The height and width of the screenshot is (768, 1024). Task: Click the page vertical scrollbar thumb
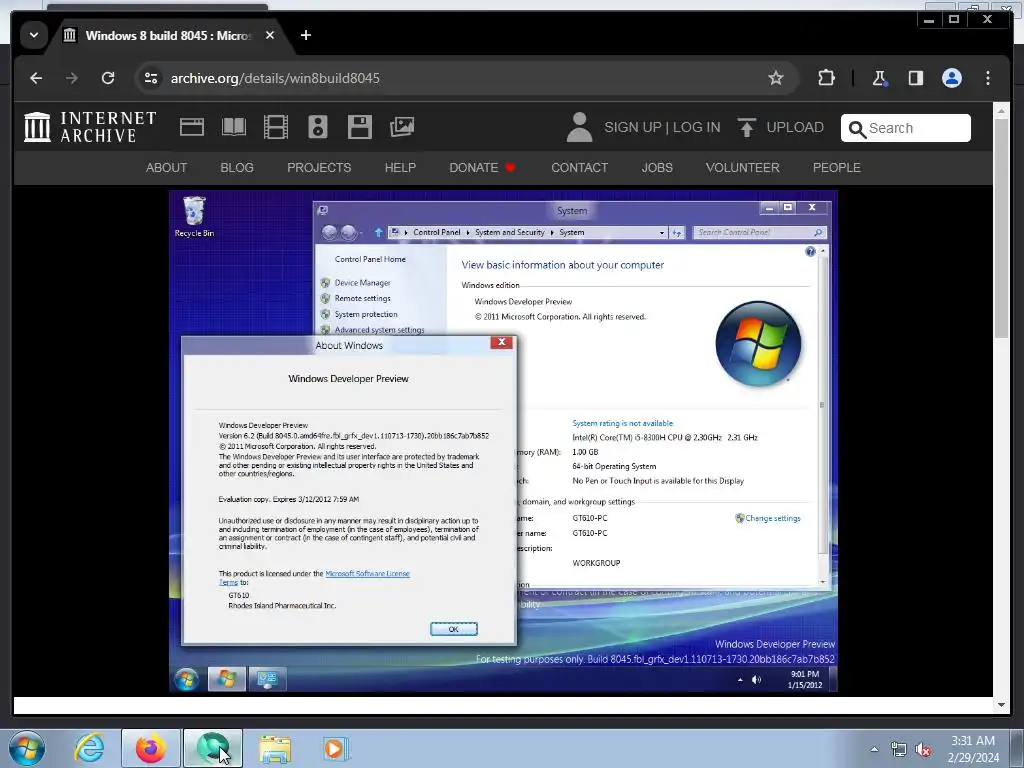(1001, 229)
